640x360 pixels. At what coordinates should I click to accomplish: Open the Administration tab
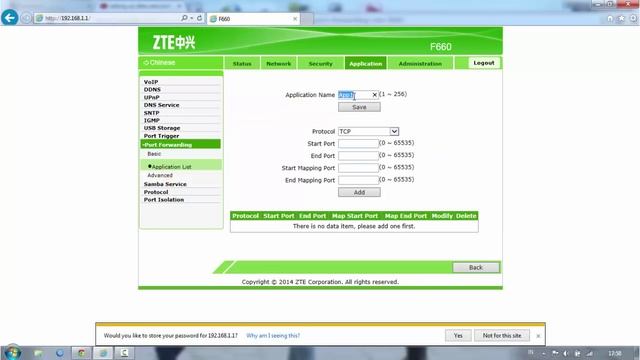pyautogui.click(x=420, y=63)
